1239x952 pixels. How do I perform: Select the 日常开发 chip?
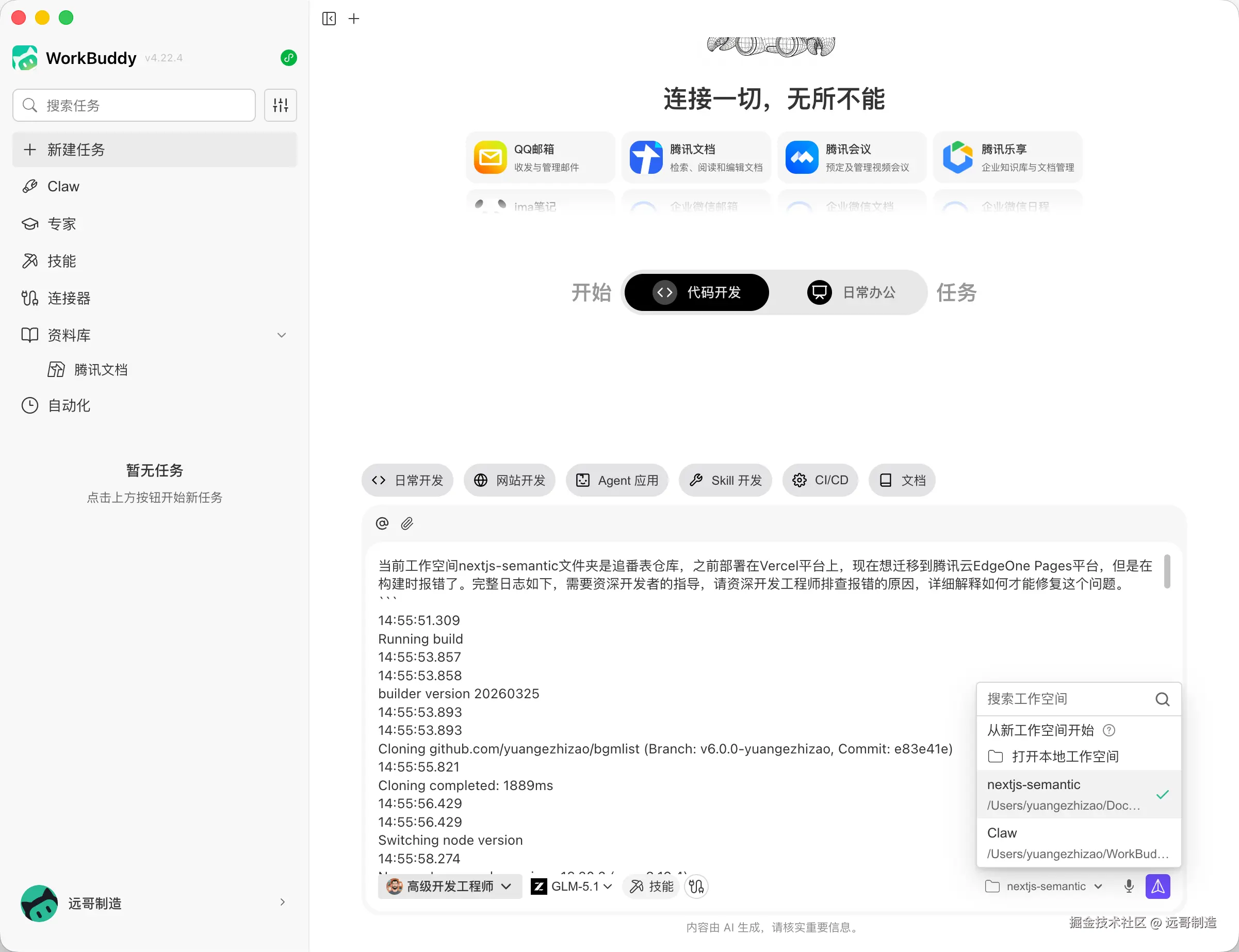pos(407,481)
